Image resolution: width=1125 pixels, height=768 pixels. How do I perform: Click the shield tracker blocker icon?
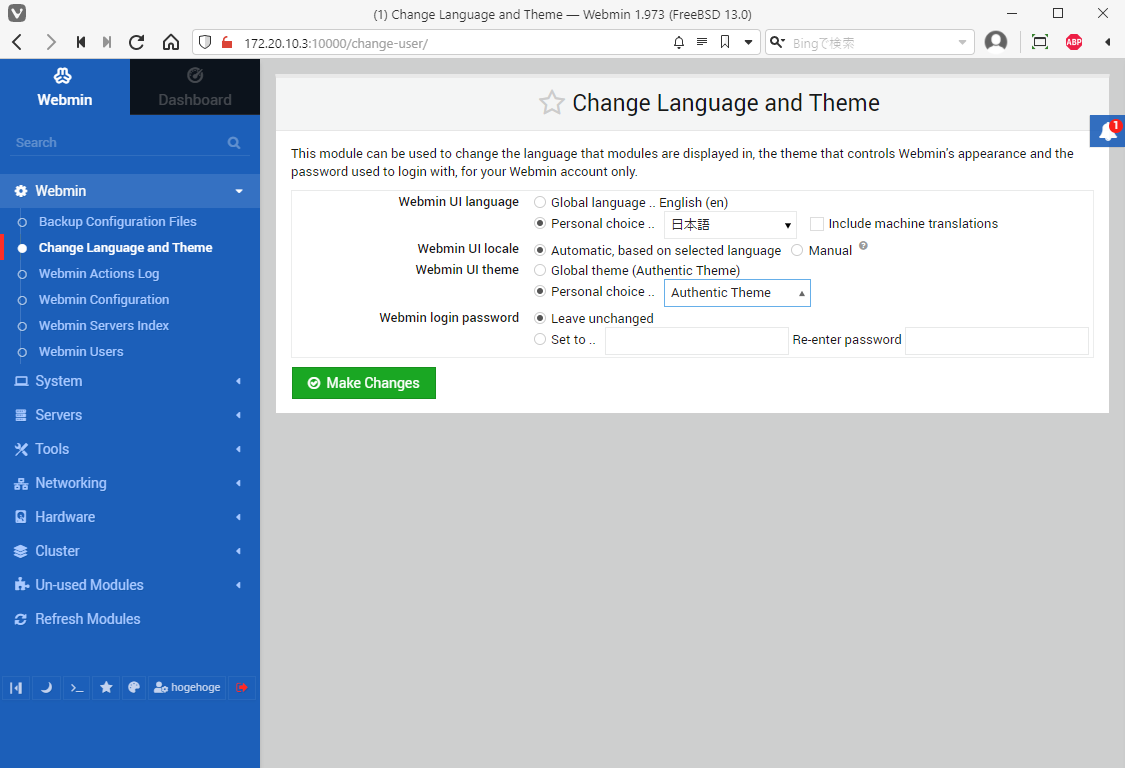point(205,42)
